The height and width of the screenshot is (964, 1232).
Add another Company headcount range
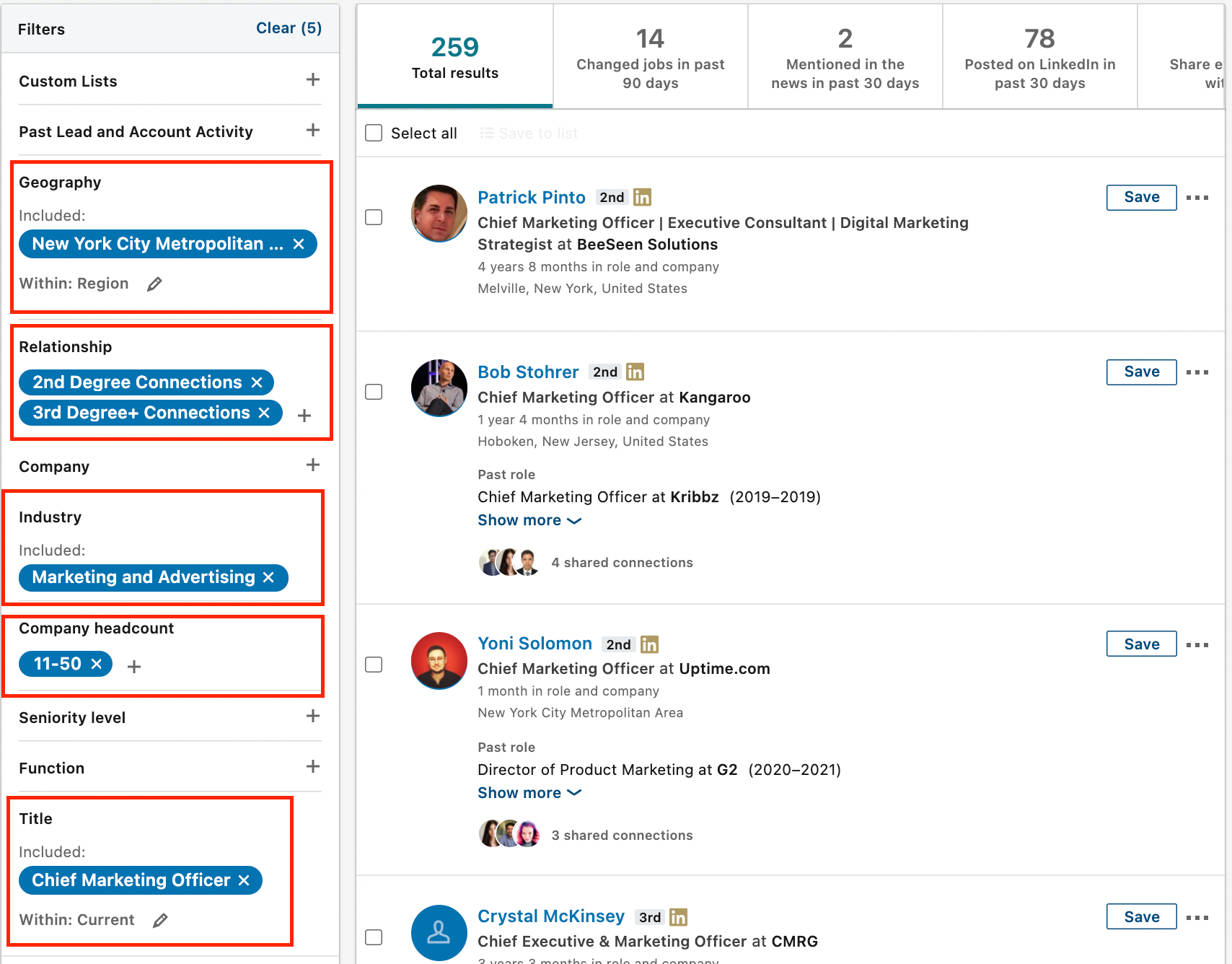[x=134, y=667]
